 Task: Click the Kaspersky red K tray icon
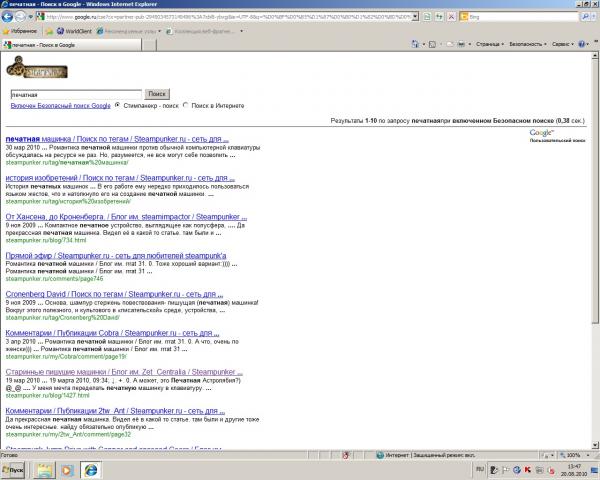[528, 470]
